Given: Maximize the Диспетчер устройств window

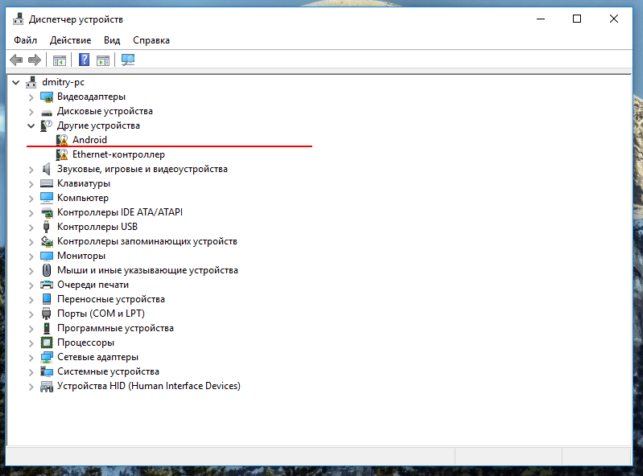Looking at the screenshot, I should [x=577, y=19].
